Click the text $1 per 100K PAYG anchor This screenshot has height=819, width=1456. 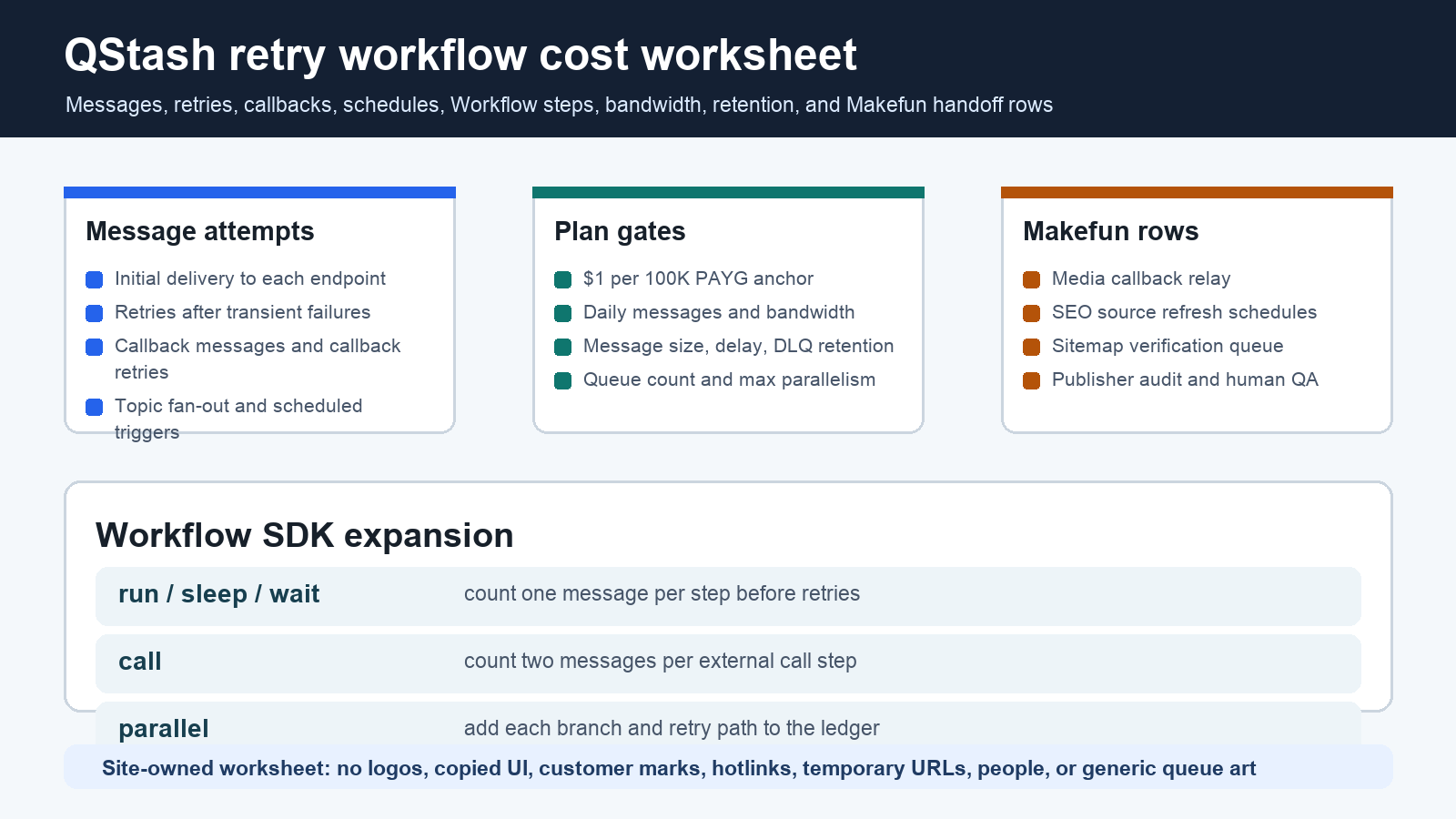click(x=698, y=278)
